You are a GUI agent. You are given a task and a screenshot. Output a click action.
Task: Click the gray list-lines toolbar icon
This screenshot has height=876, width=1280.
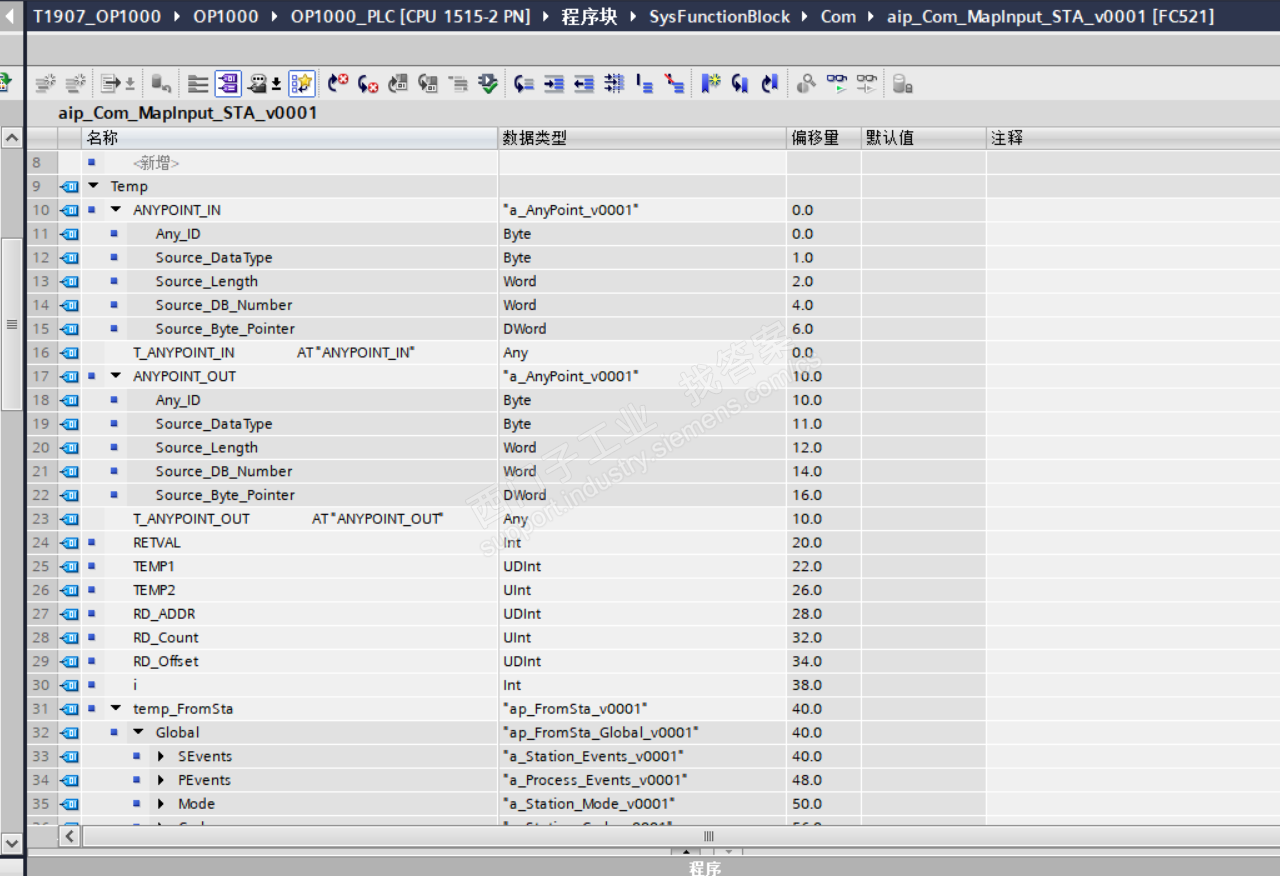(x=198, y=84)
